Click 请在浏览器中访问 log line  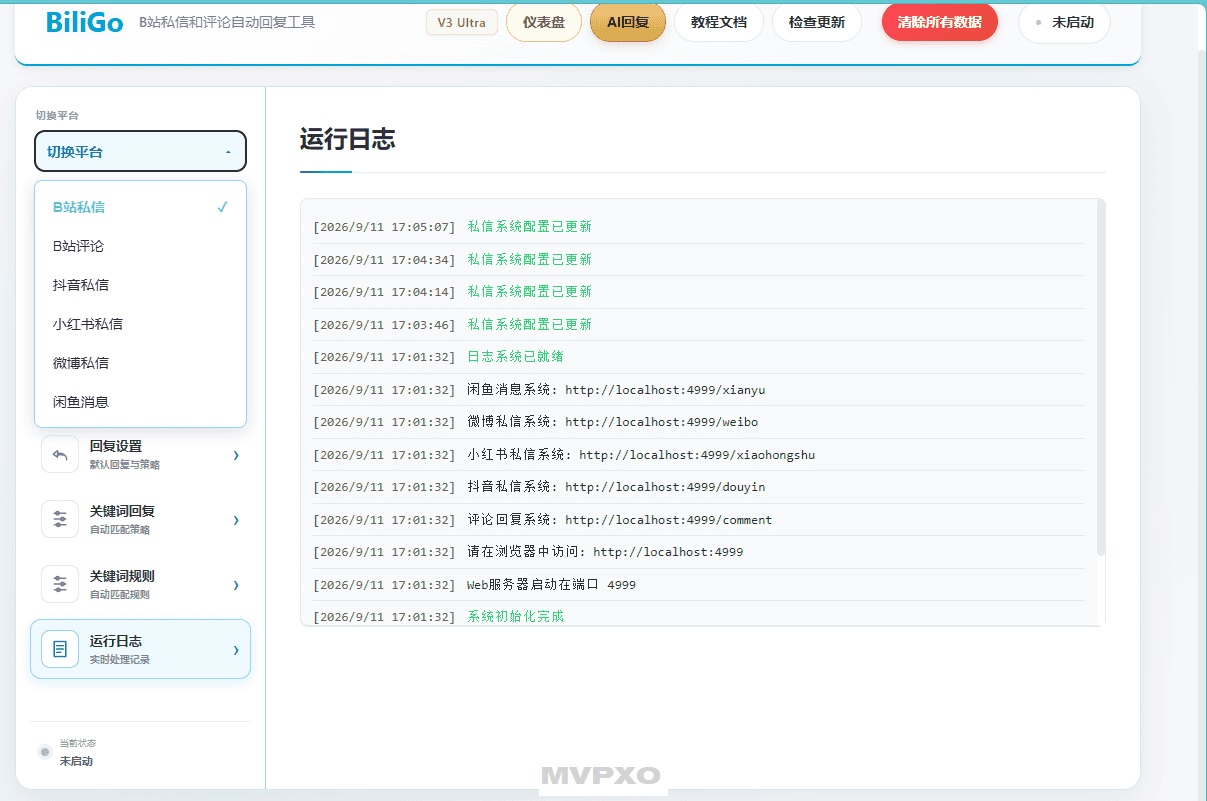(698, 552)
